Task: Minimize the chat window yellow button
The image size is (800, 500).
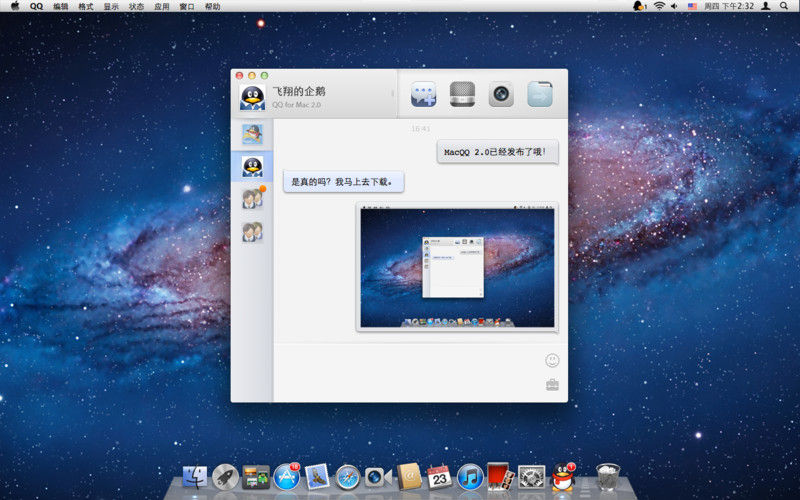Action: [x=252, y=76]
